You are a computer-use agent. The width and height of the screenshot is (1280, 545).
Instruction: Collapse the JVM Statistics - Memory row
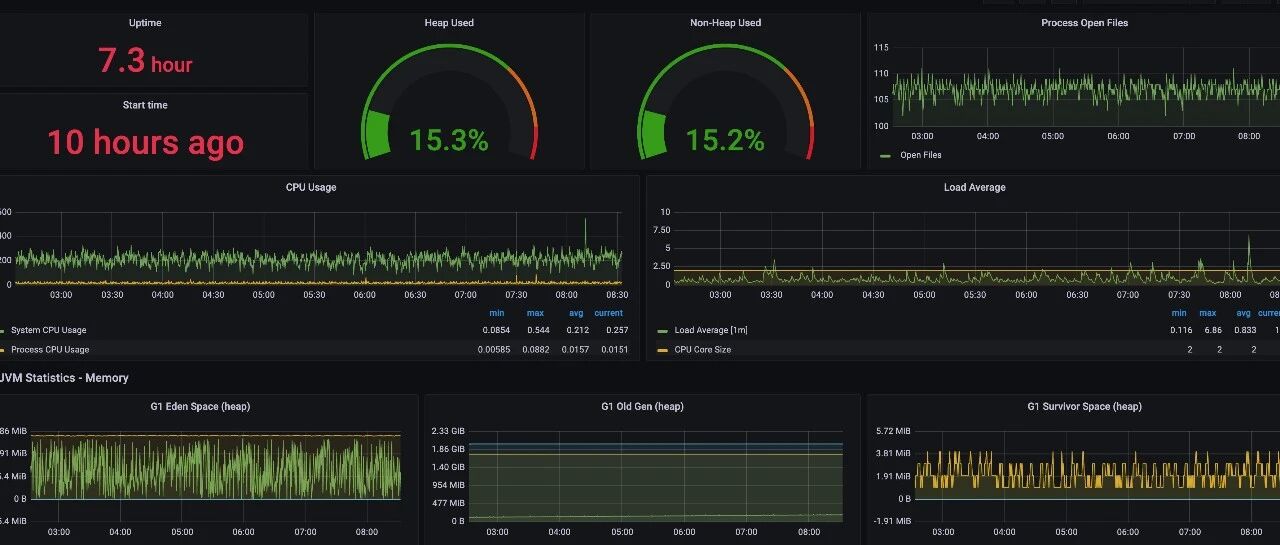[64, 378]
